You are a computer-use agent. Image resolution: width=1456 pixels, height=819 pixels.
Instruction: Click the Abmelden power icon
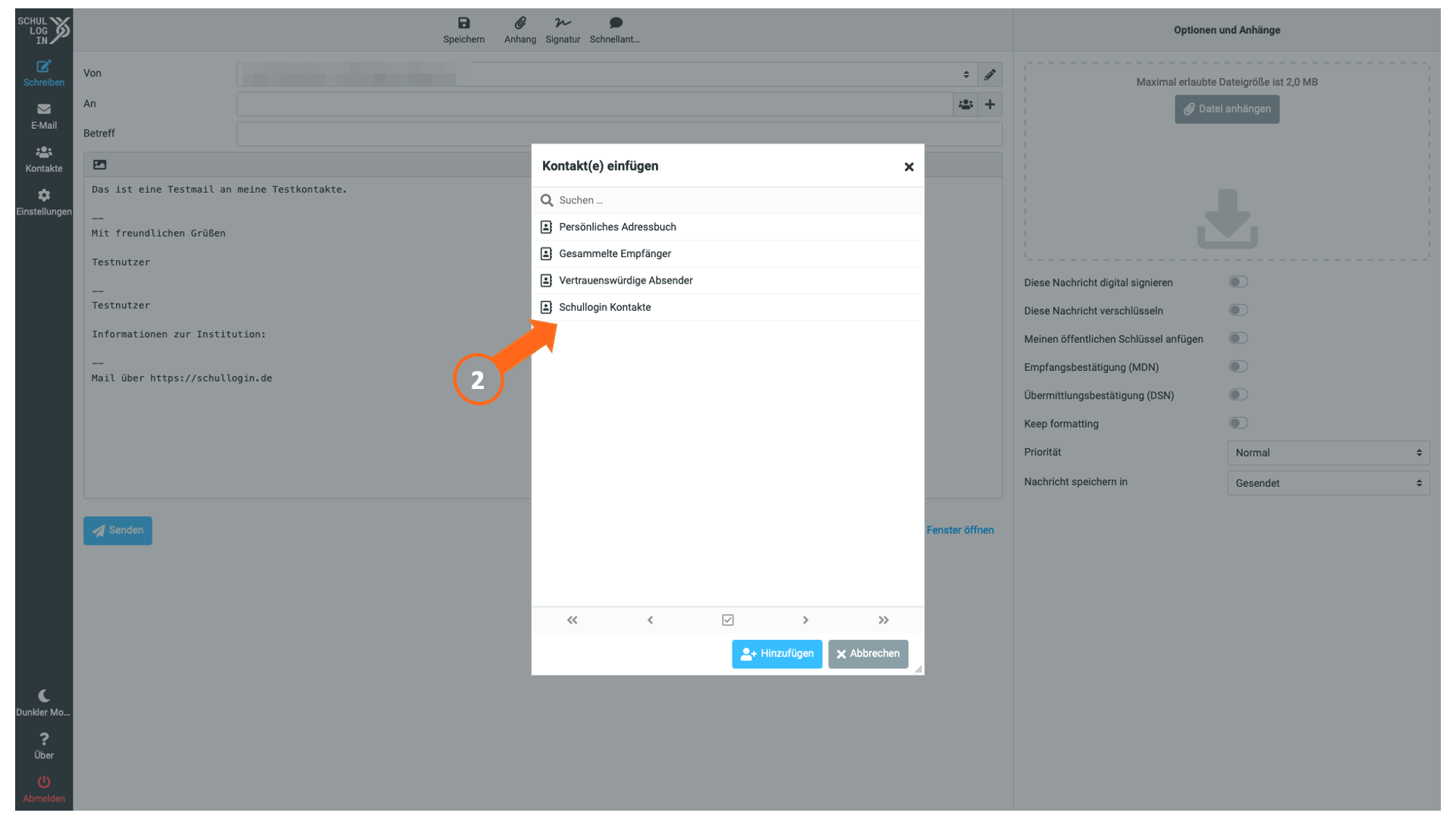(43, 782)
